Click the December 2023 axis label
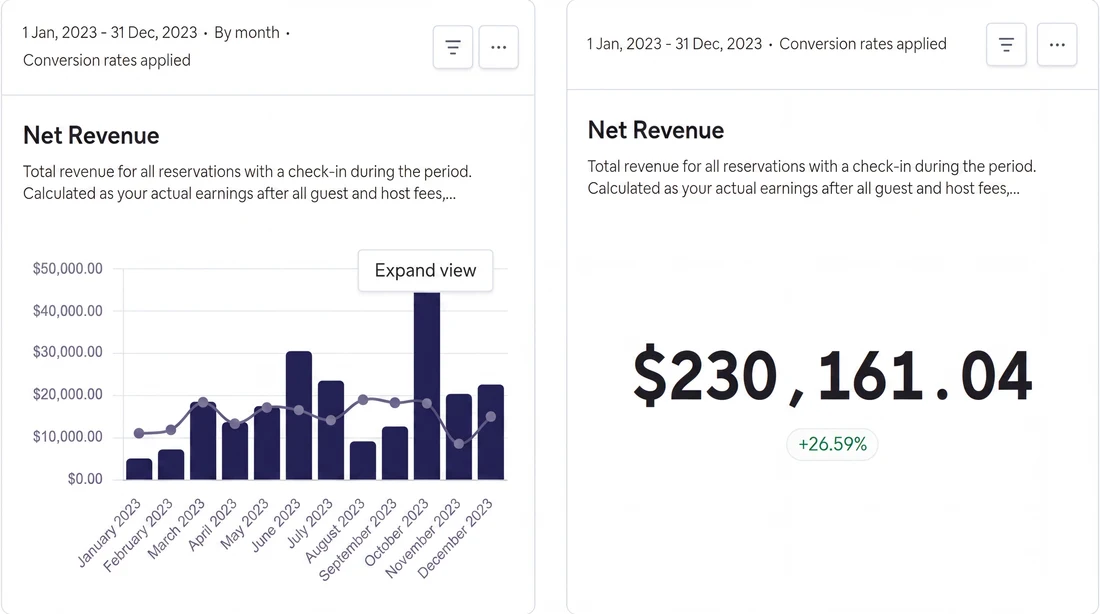The width and height of the screenshot is (1100, 614). point(455,538)
